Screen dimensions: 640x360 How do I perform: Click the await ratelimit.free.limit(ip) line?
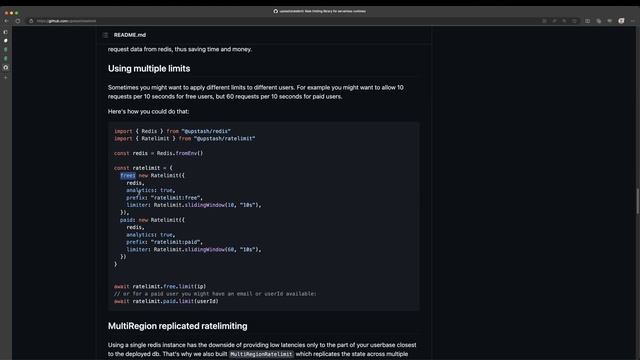[160, 287]
